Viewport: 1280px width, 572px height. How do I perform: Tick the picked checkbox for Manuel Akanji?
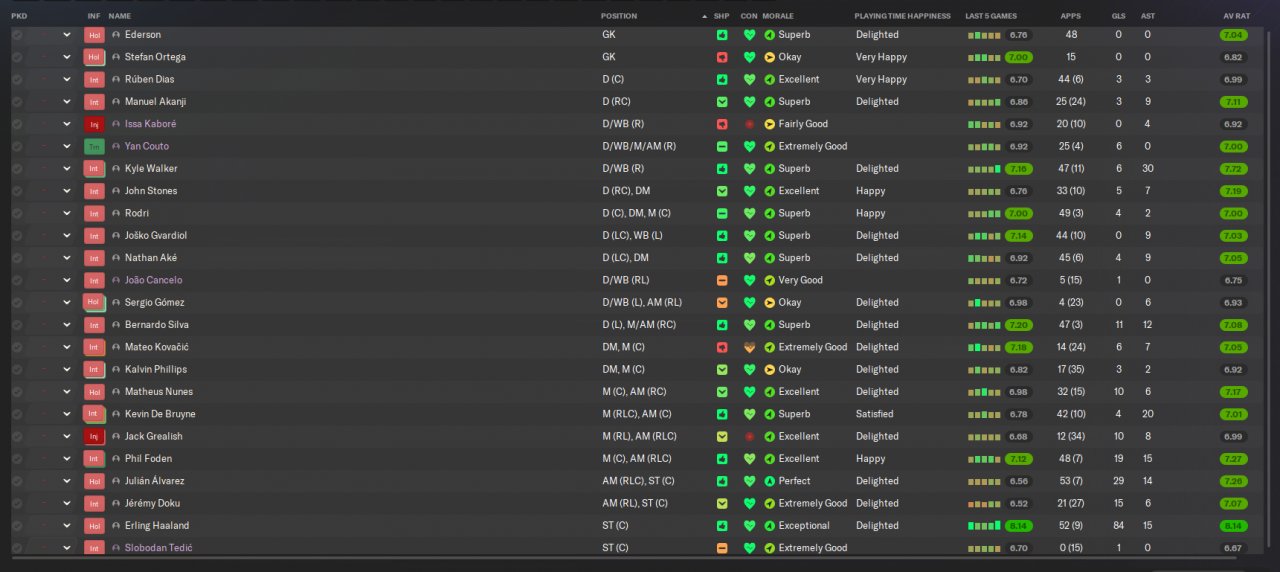17,102
